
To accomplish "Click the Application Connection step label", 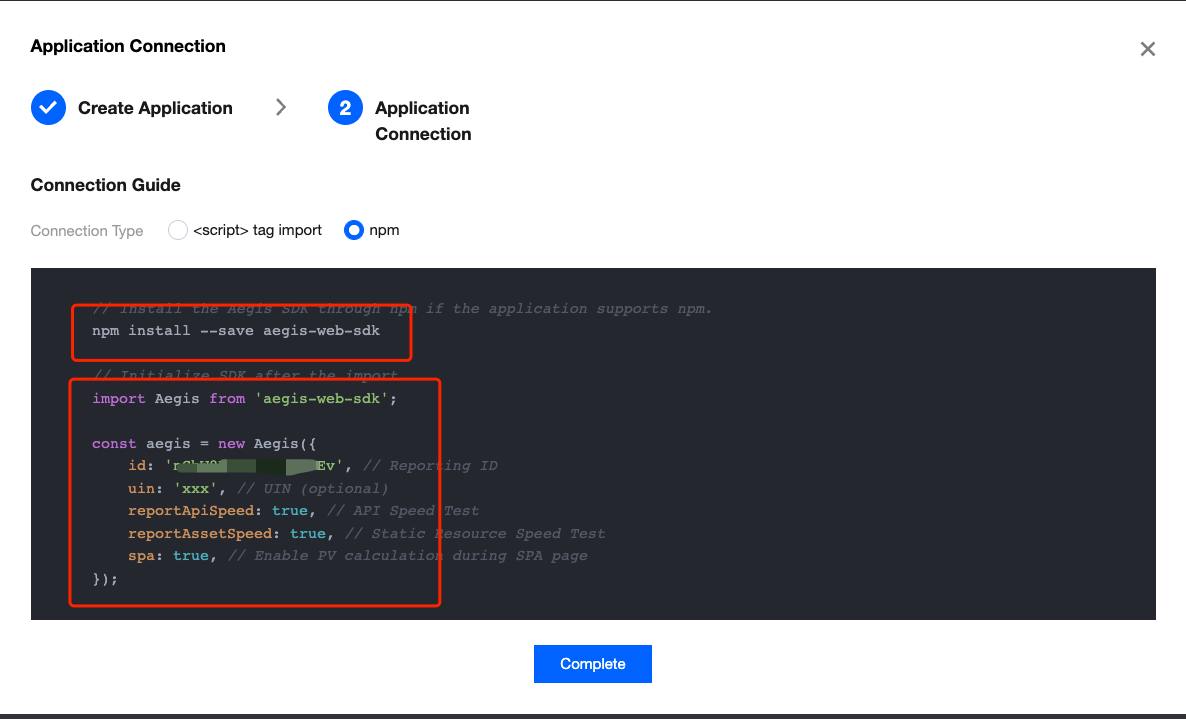I will 423,121.
